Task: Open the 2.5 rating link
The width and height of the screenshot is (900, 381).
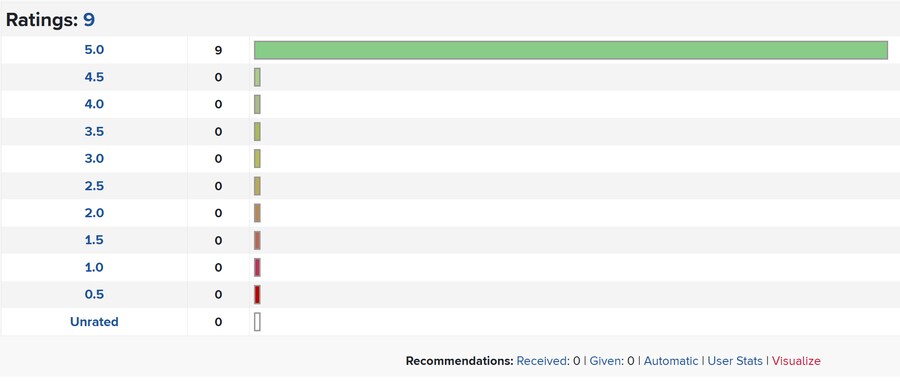Action: [94, 186]
